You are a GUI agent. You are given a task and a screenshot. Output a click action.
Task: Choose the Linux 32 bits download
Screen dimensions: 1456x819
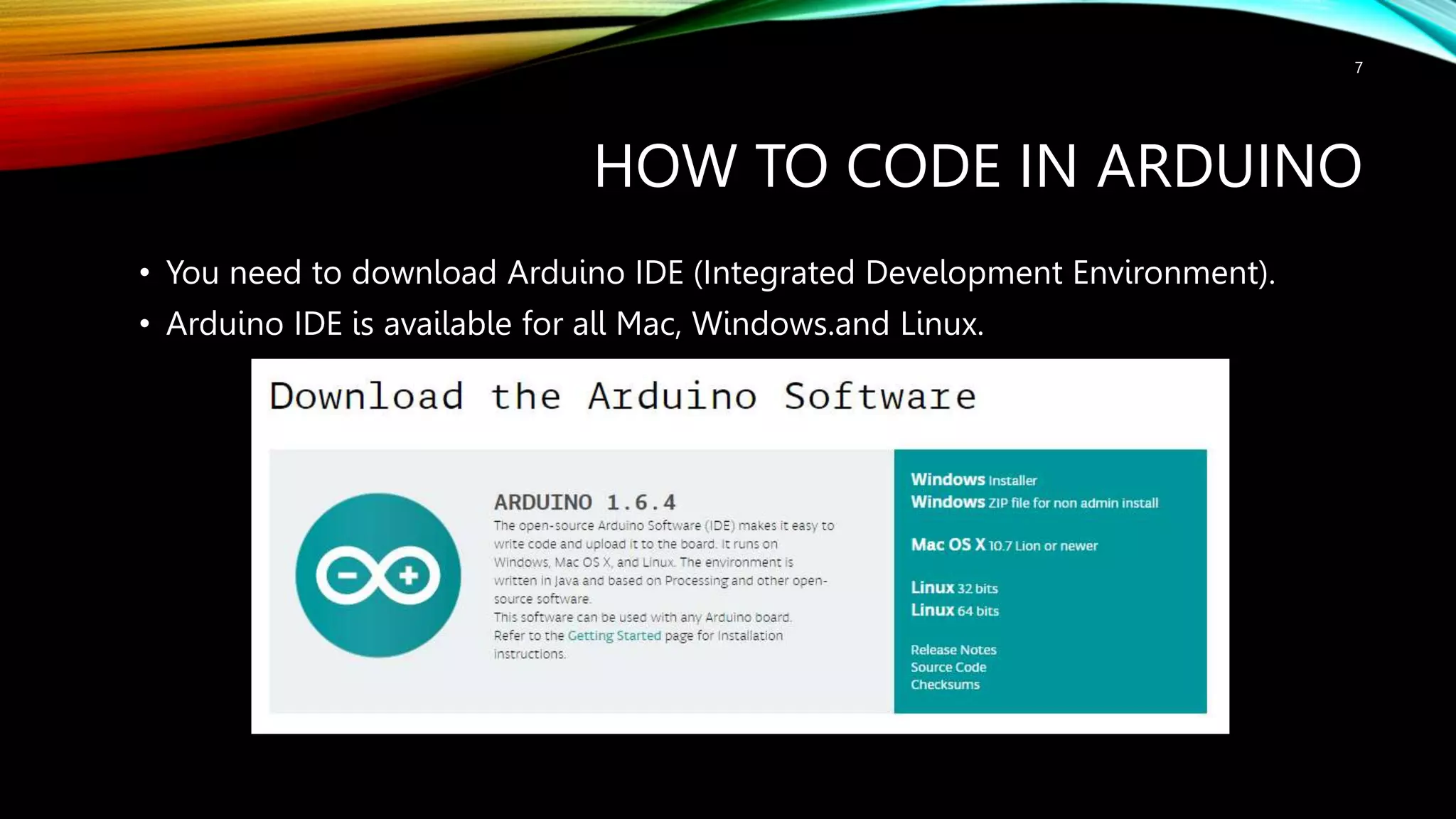coord(953,588)
